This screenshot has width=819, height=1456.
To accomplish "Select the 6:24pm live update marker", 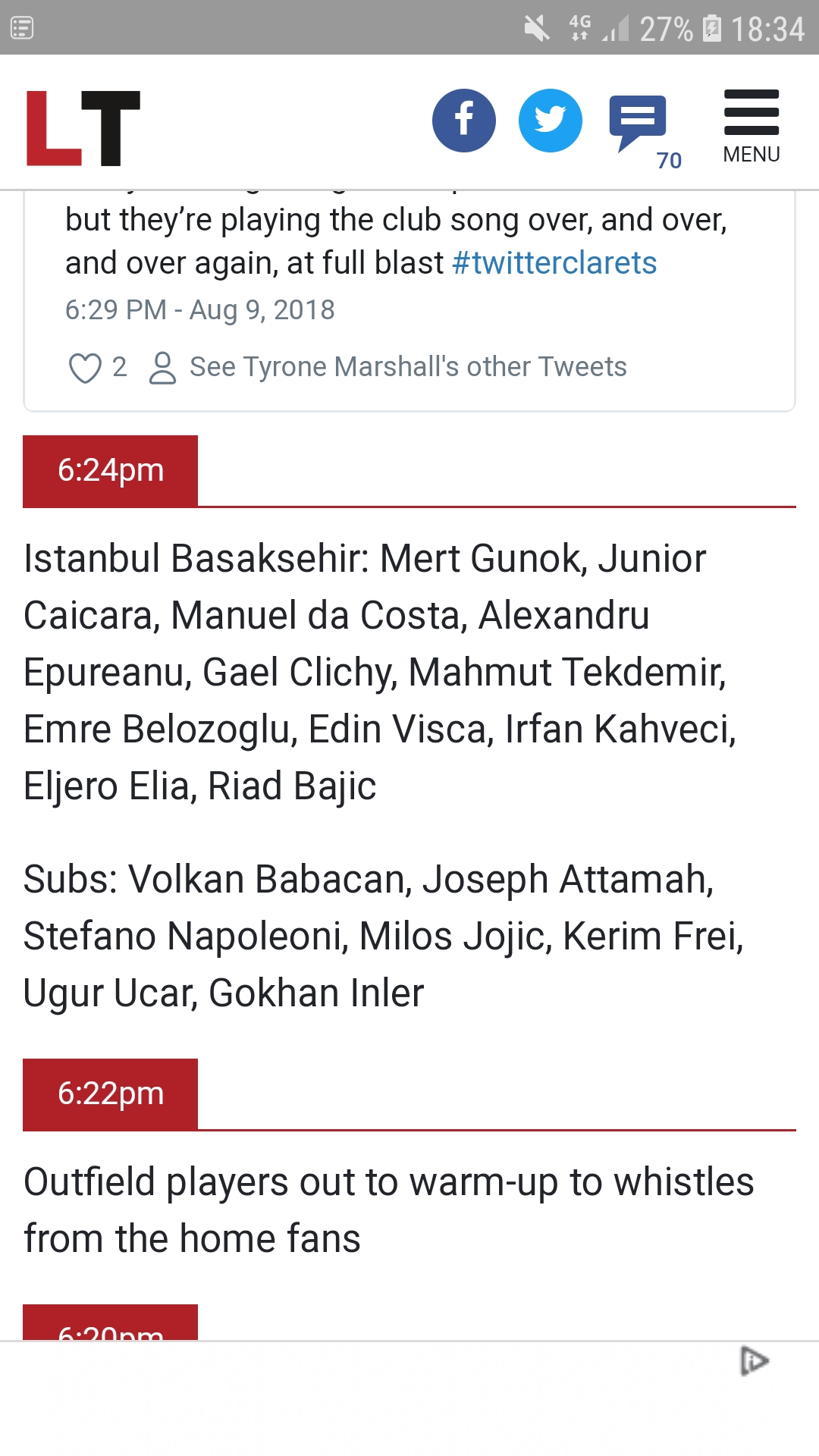I will 111,470.
